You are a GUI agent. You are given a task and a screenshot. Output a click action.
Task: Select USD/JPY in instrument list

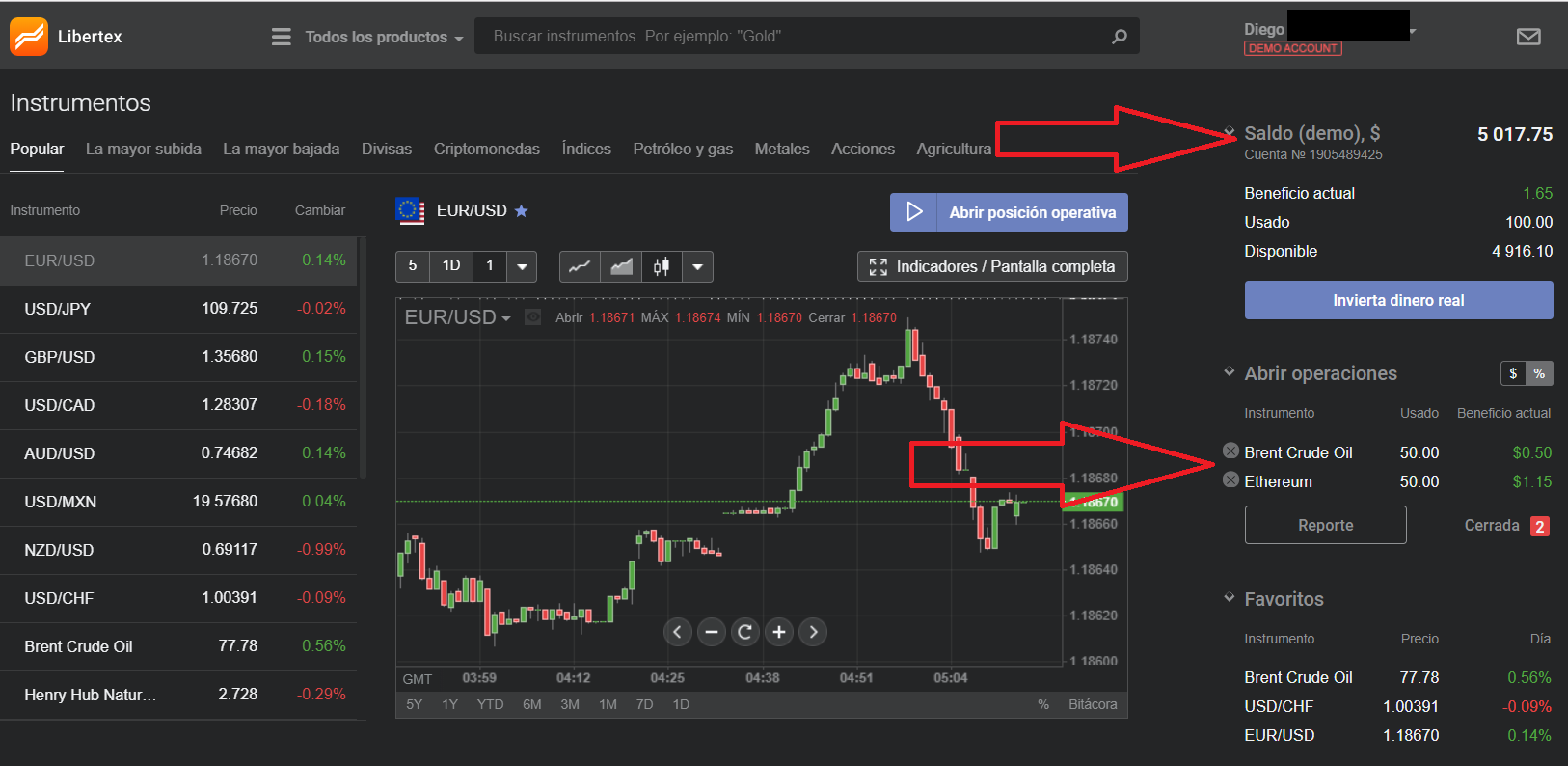click(x=178, y=309)
